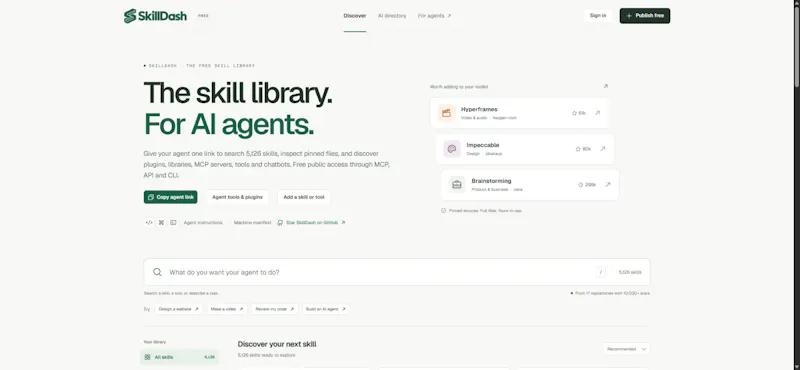Click the search magnifier icon
Image resolution: width=800 pixels, height=370 pixels.
tap(157, 272)
